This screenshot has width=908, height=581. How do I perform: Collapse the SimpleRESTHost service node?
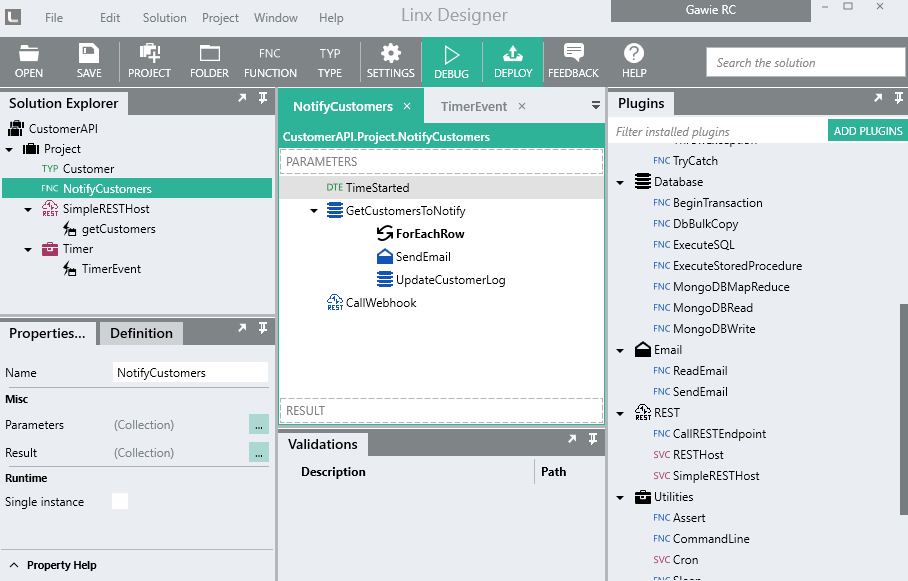pyautogui.click(x=28, y=210)
